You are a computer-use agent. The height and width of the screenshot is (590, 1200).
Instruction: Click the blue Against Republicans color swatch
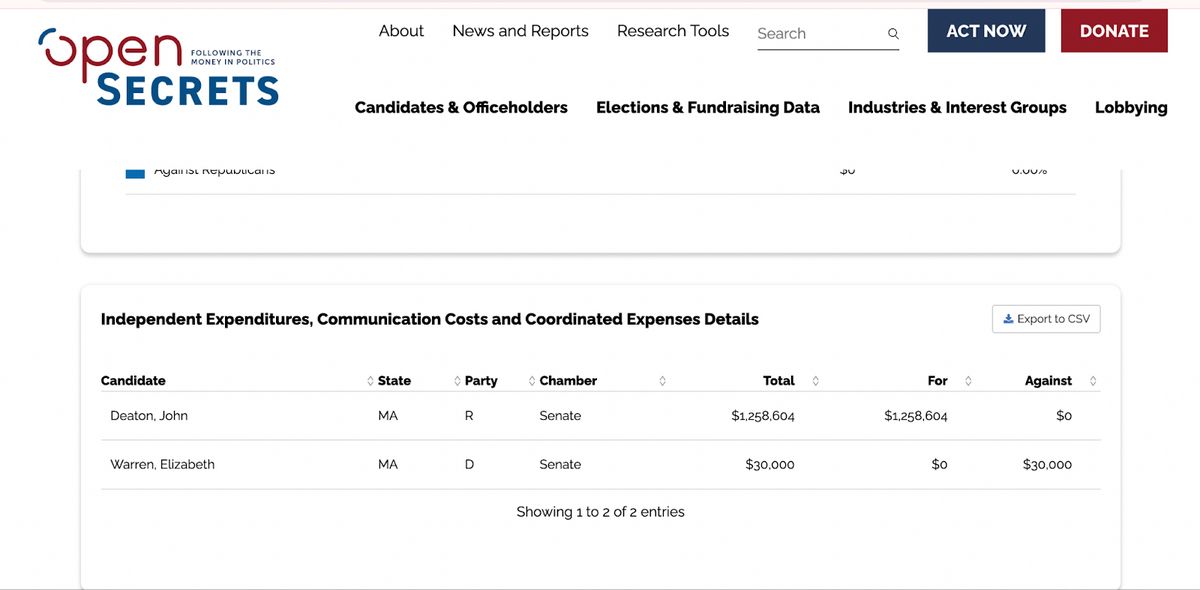point(135,172)
